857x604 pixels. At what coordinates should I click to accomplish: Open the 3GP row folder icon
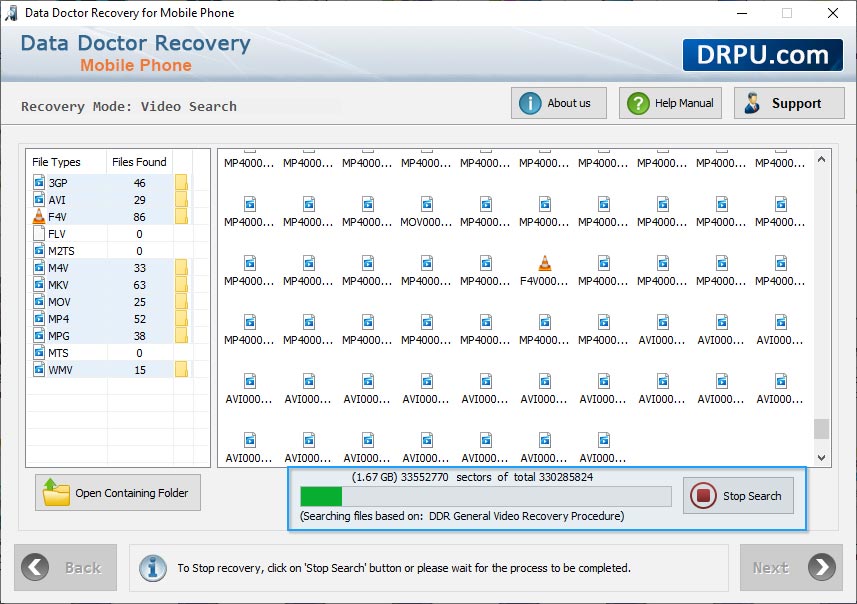tap(181, 183)
